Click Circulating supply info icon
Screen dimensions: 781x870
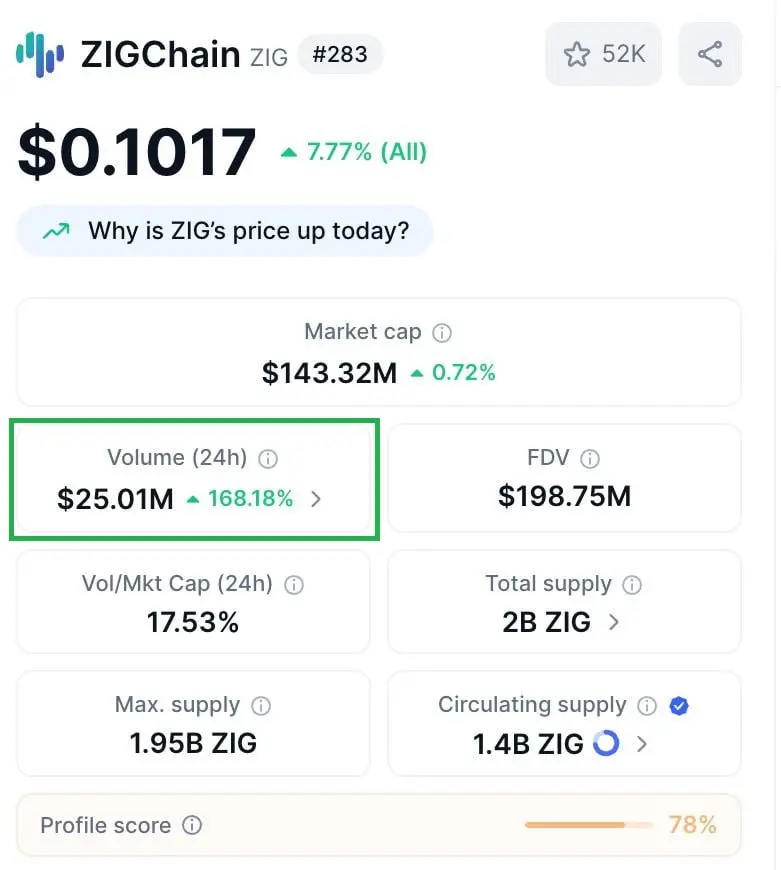coord(647,706)
